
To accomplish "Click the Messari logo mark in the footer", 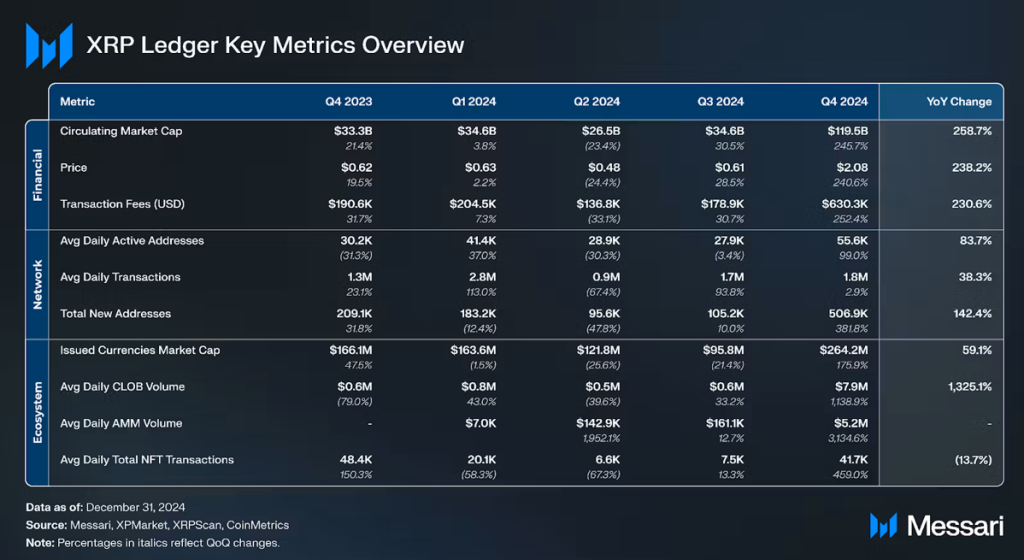I will [x=883, y=525].
